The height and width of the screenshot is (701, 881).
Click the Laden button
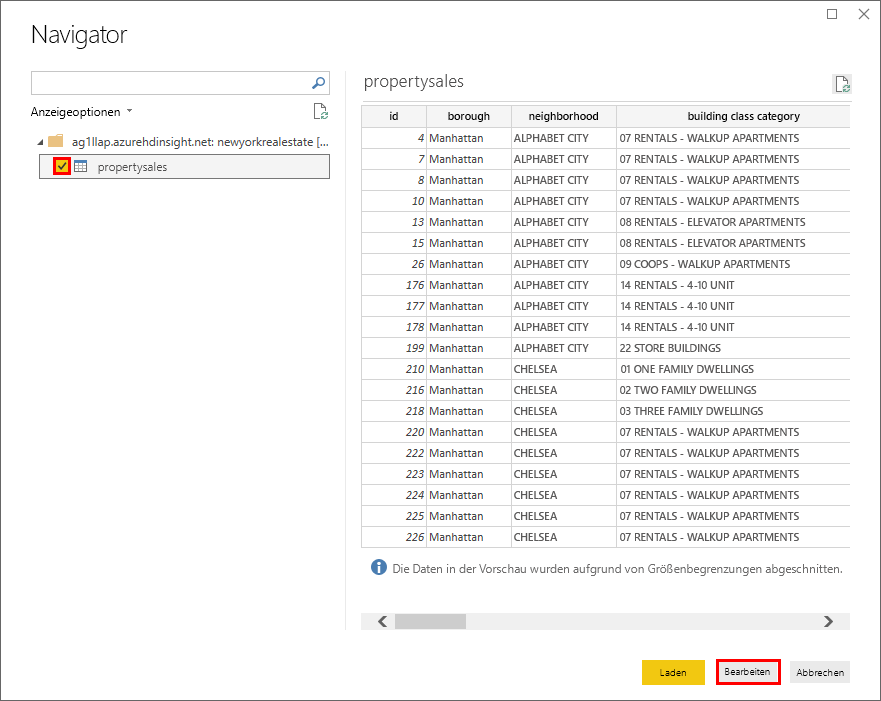(x=673, y=672)
